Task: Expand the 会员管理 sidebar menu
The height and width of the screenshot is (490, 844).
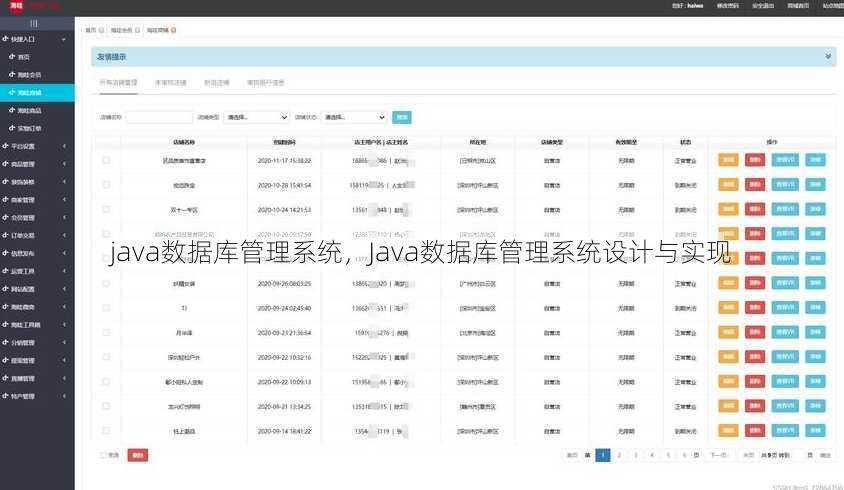Action: (x=35, y=218)
